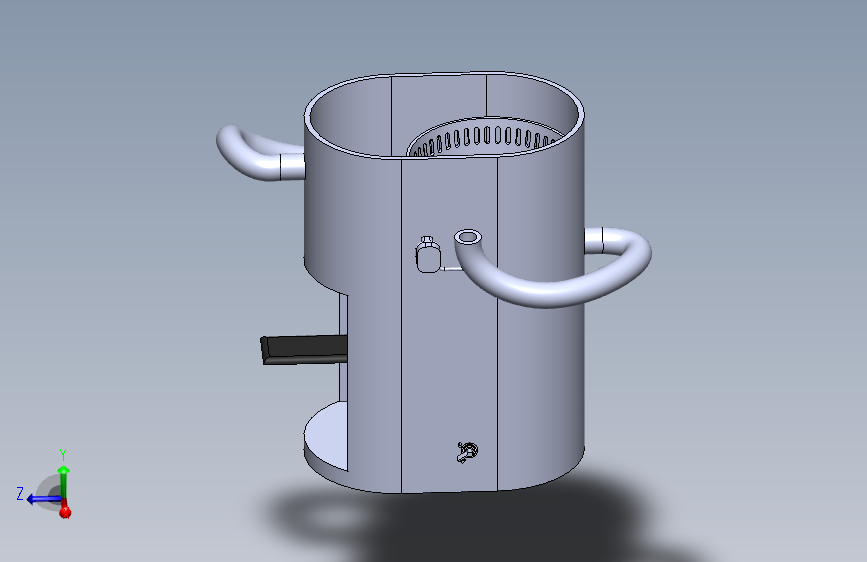Click the green Y axis arrow of triad

point(64,480)
